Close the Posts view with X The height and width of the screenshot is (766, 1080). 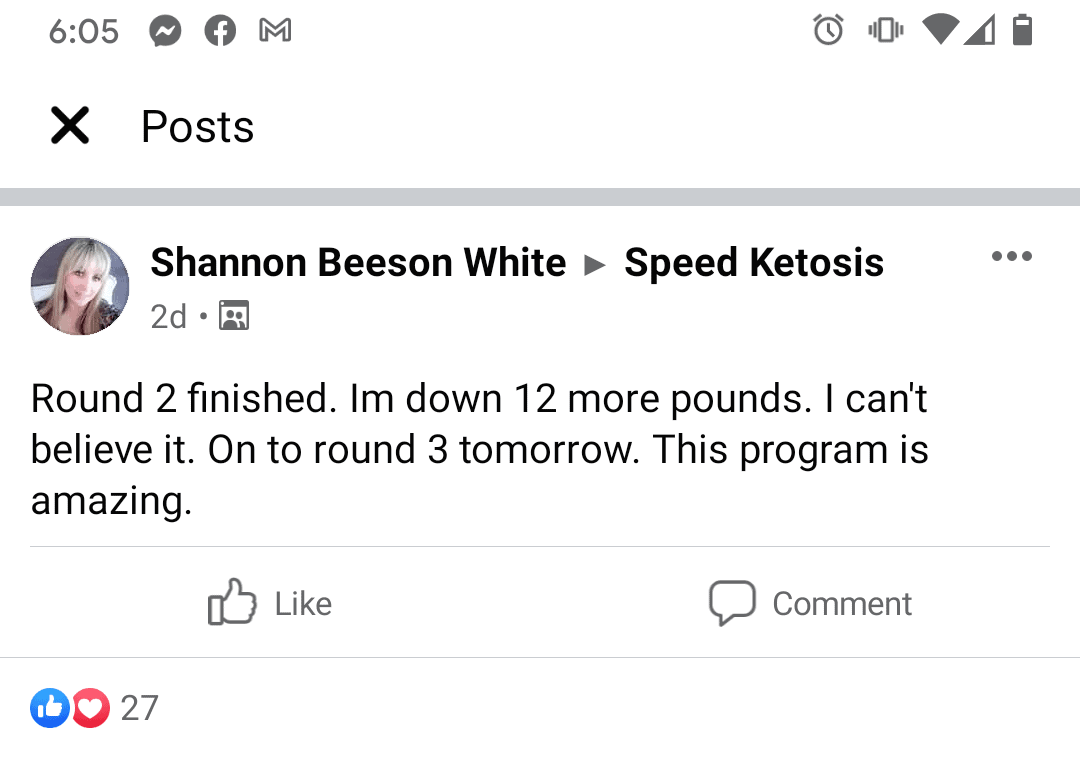pos(70,125)
